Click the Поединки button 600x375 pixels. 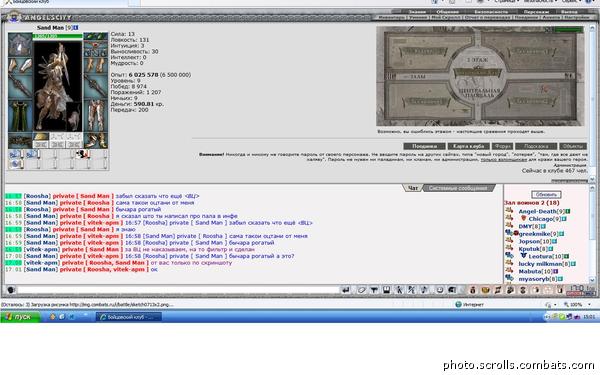(x=424, y=146)
